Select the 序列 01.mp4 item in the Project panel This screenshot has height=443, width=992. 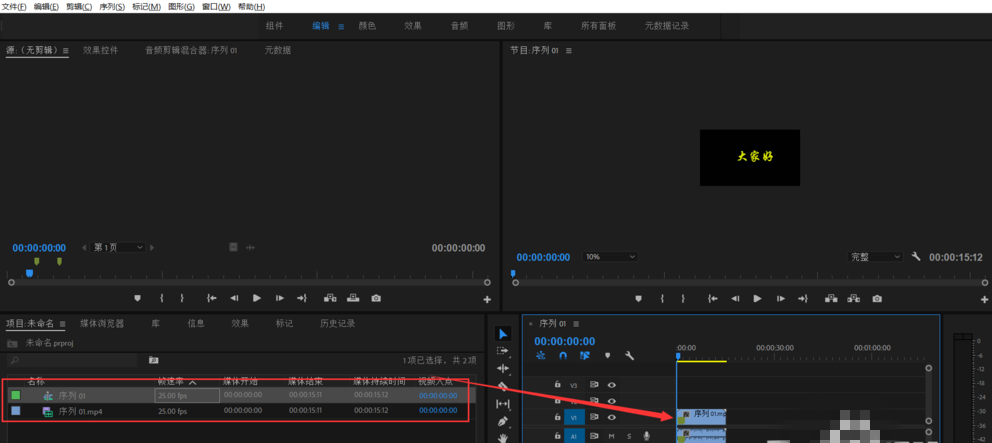click(x=80, y=411)
